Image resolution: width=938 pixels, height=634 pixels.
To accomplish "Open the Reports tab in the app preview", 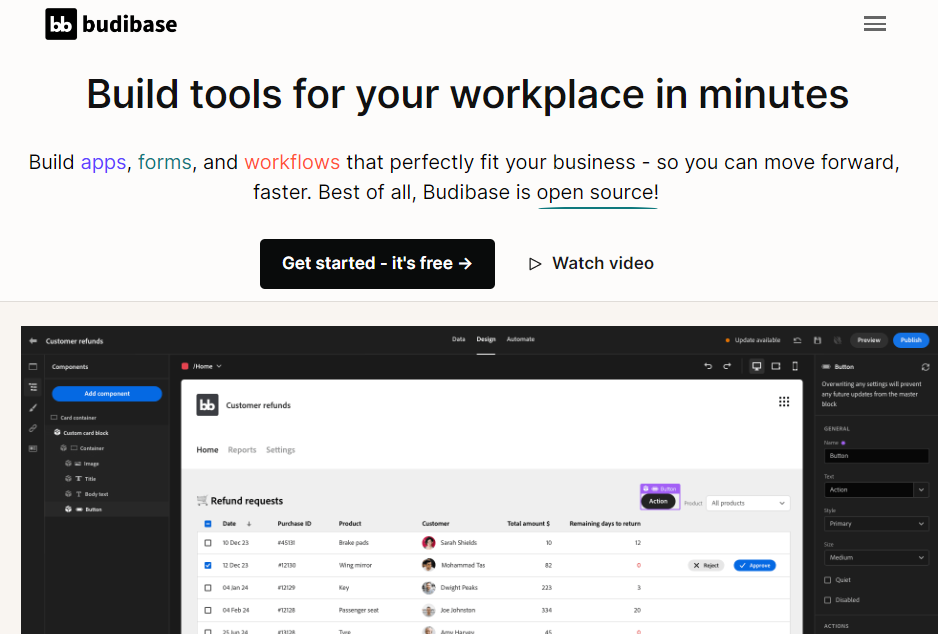I will pos(242,450).
